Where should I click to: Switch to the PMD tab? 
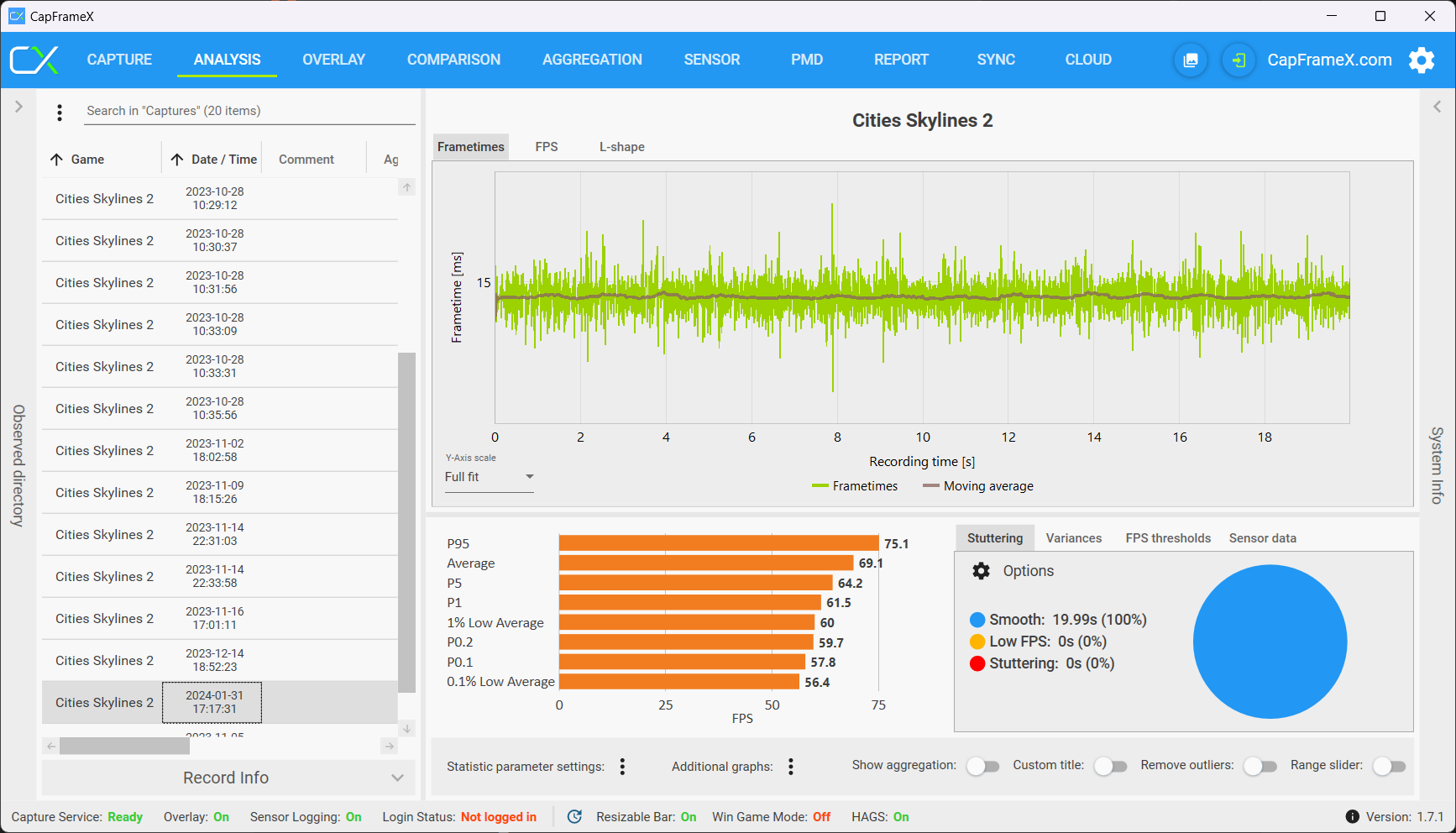click(x=807, y=60)
